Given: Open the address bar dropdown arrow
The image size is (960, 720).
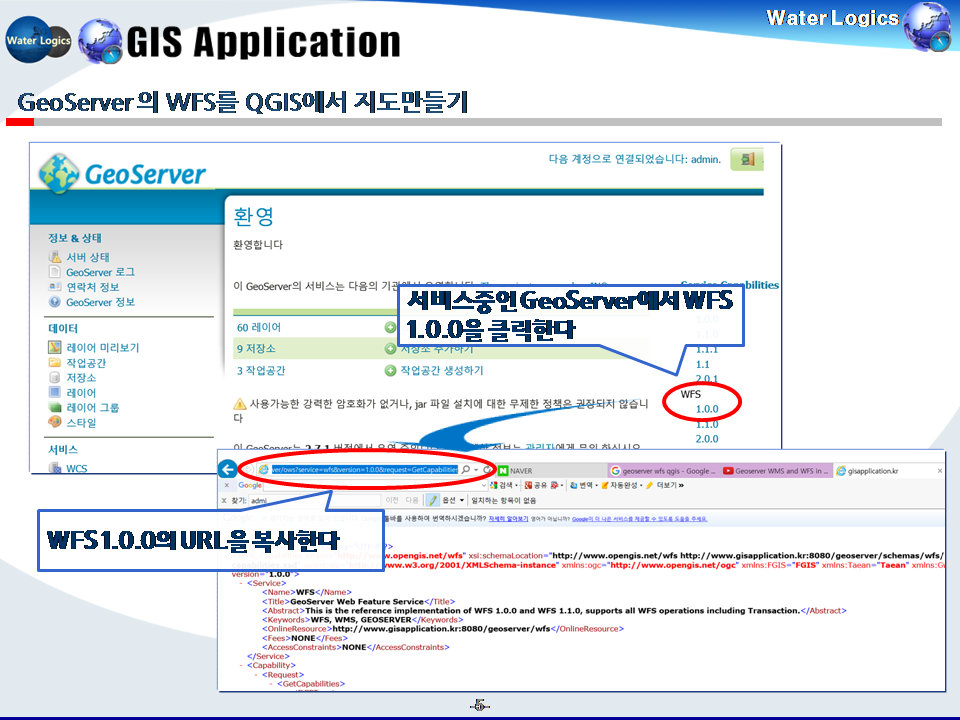Looking at the screenshot, I should coord(476,470).
